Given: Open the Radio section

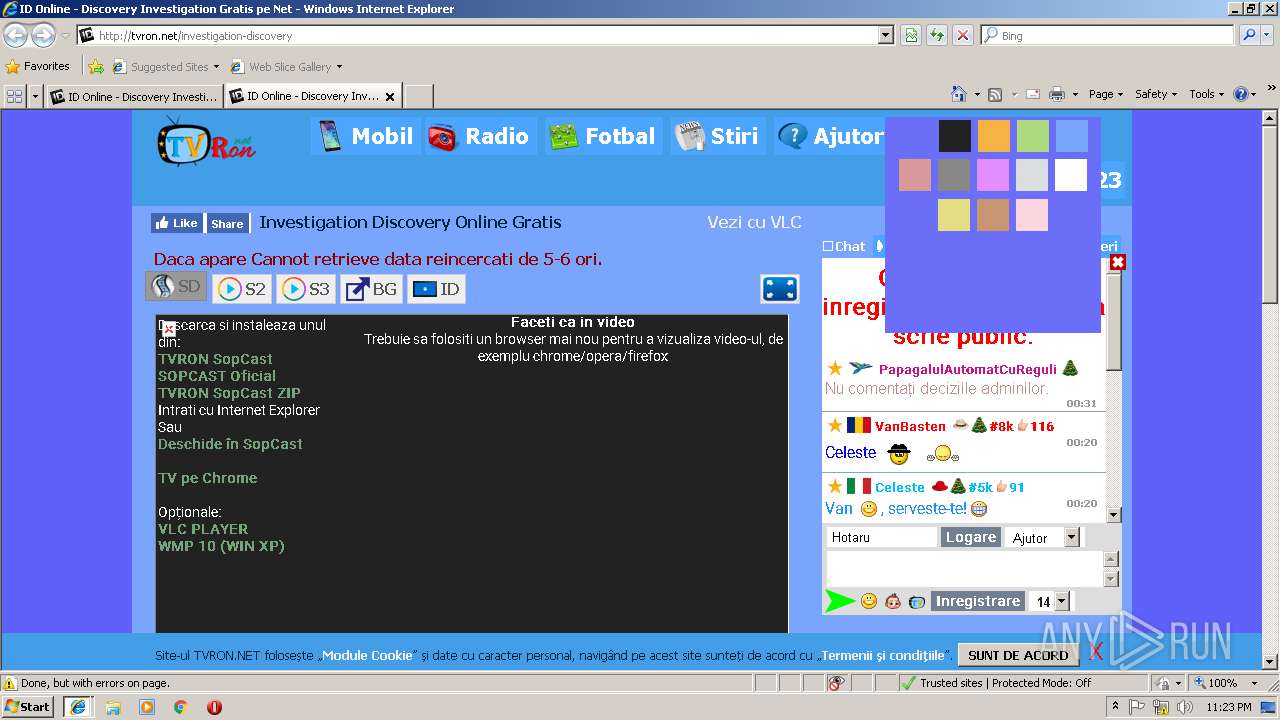Looking at the screenshot, I should (x=480, y=136).
